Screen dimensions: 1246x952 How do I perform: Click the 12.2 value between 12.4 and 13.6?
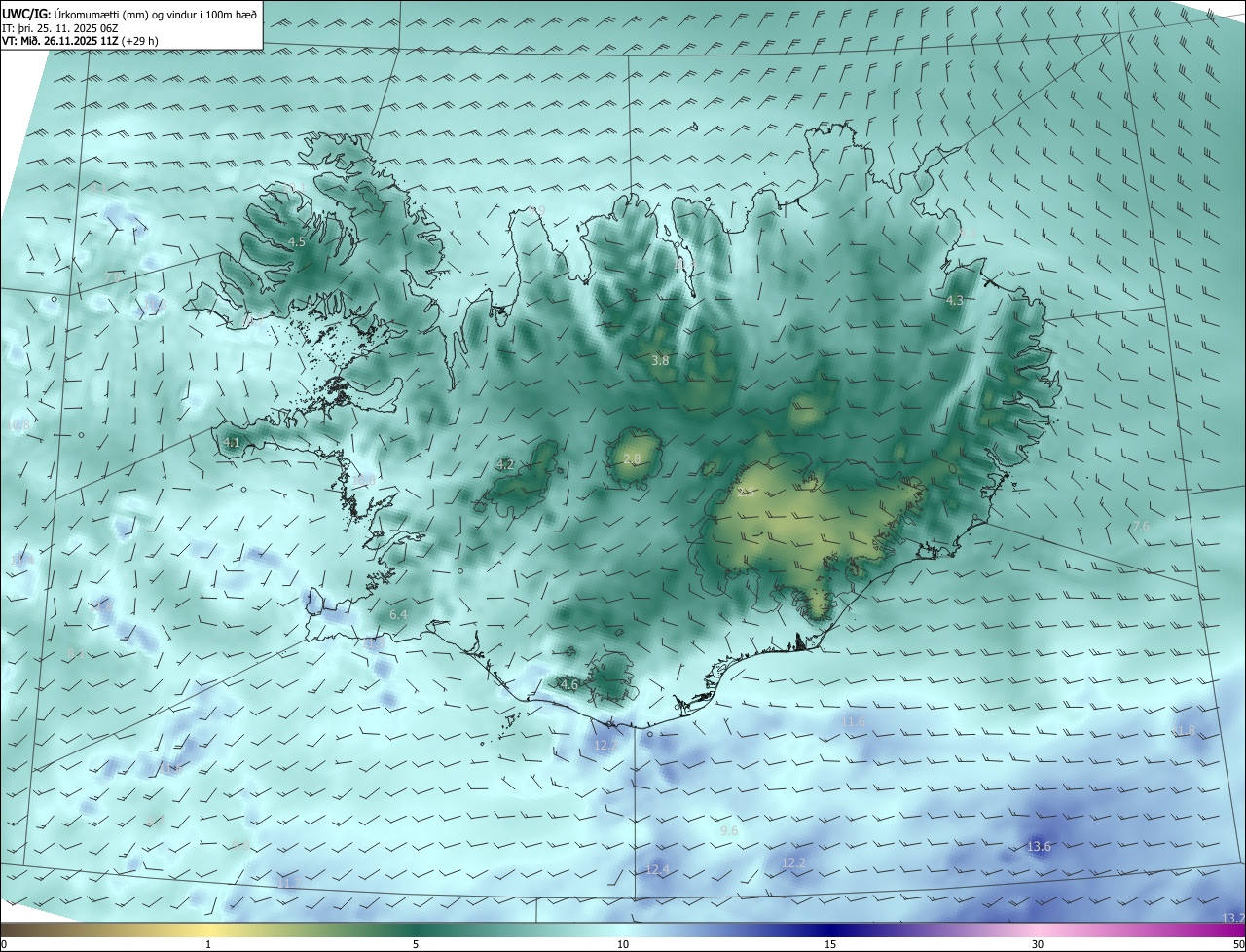794,862
